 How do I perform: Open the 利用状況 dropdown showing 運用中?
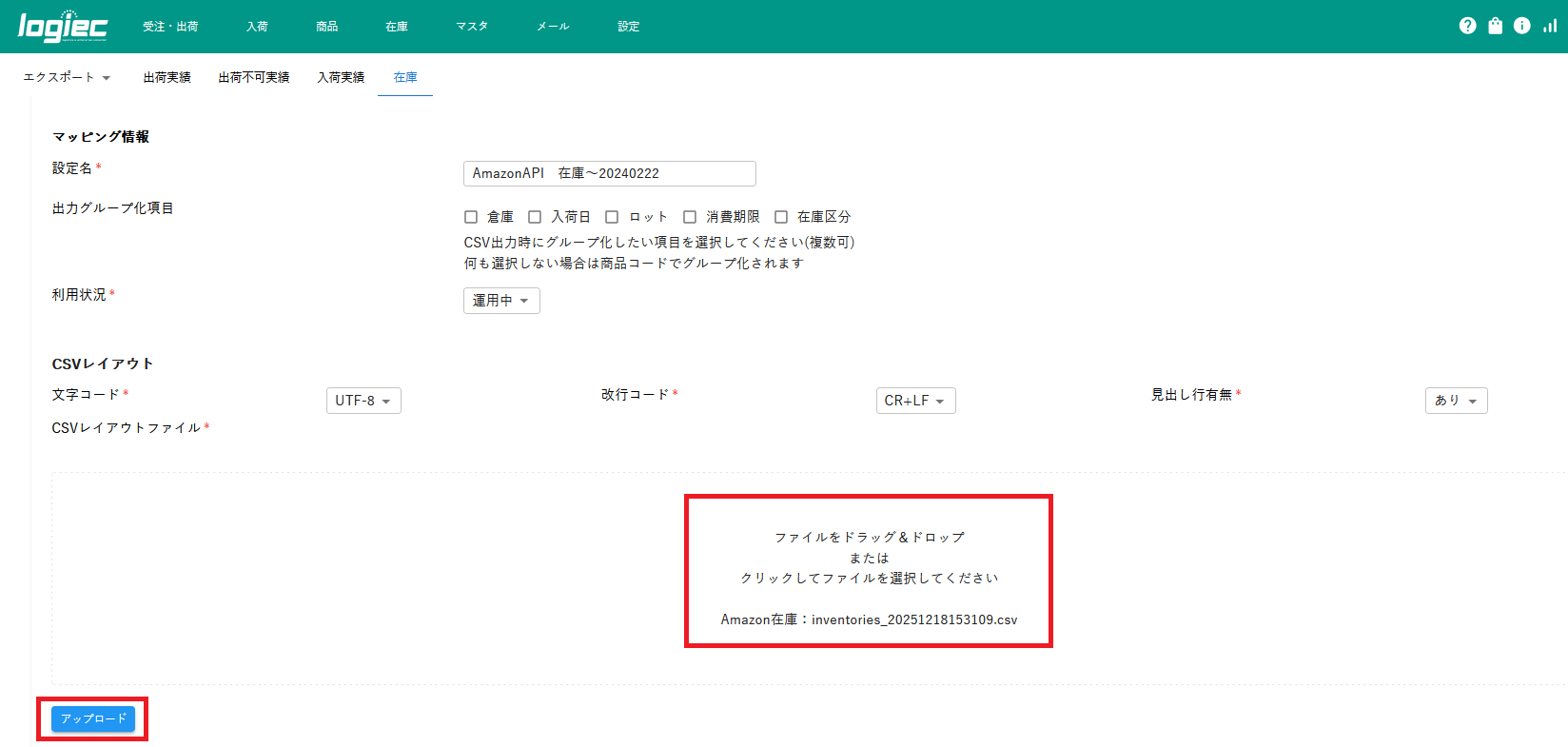[501, 301]
